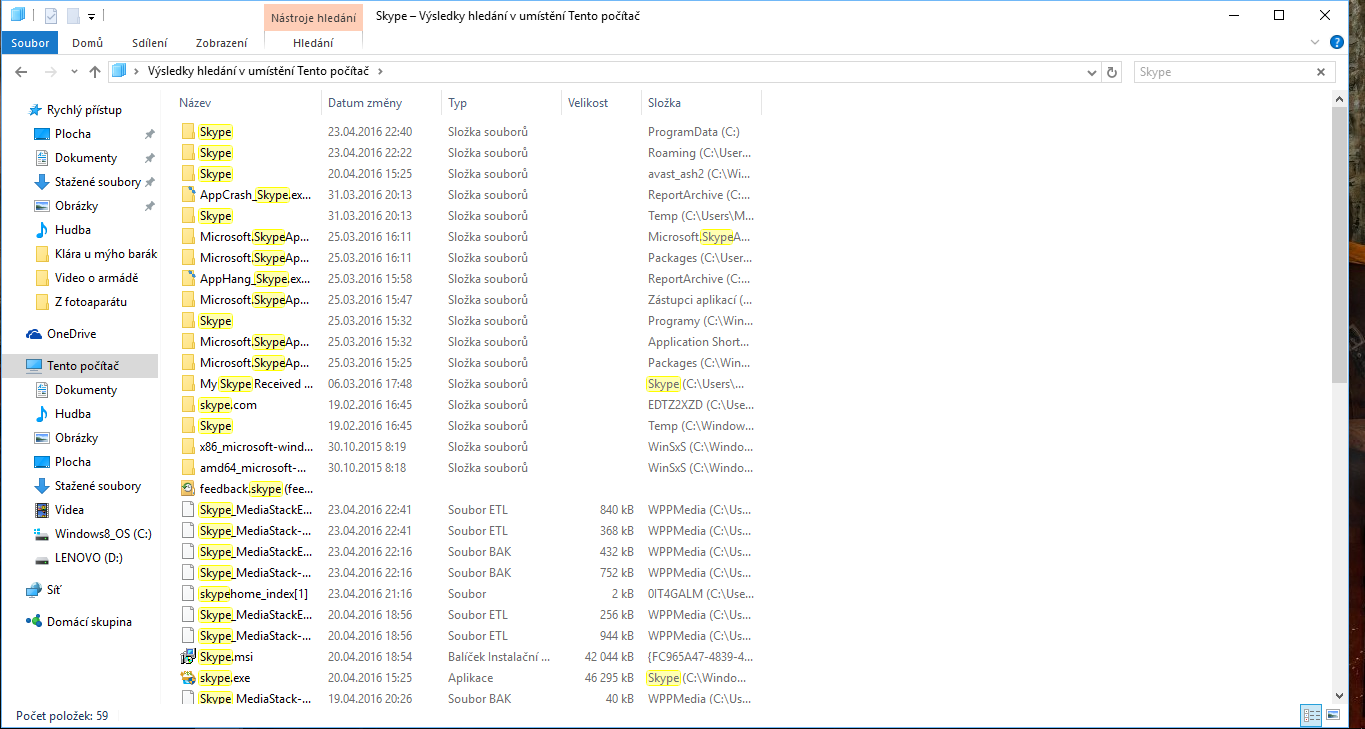Click the Výsledky hledání v umístění breadcrumb

pyautogui.click(x=258, y=72)
